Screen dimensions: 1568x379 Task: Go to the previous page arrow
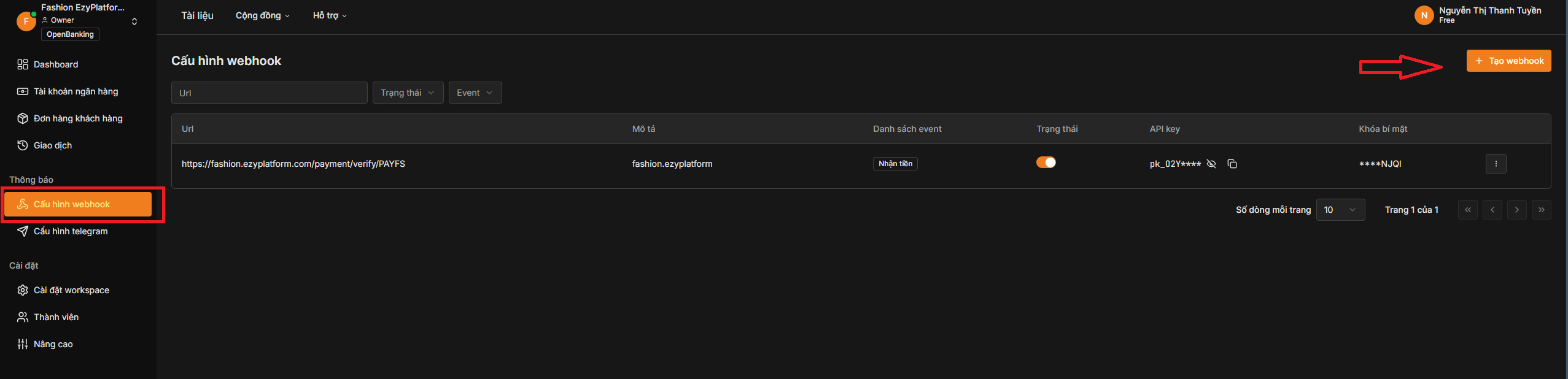click(x=1492, y=210)
